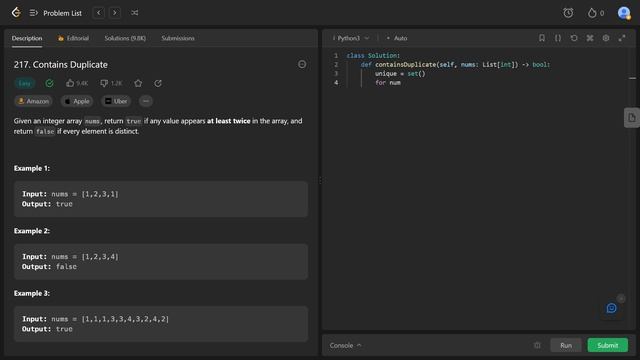Click the panel divider handle
The image size is (640, 360).
[x=320, y=180]
